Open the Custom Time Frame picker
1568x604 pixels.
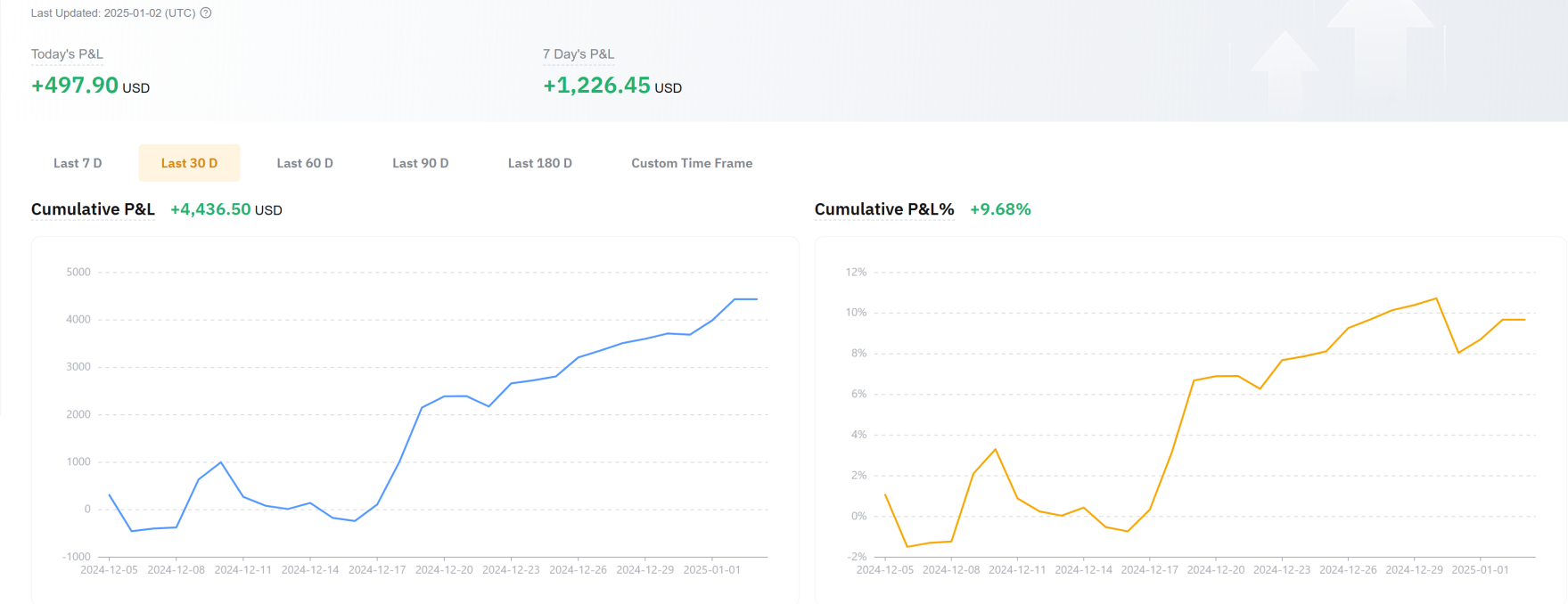pos(692,163)
